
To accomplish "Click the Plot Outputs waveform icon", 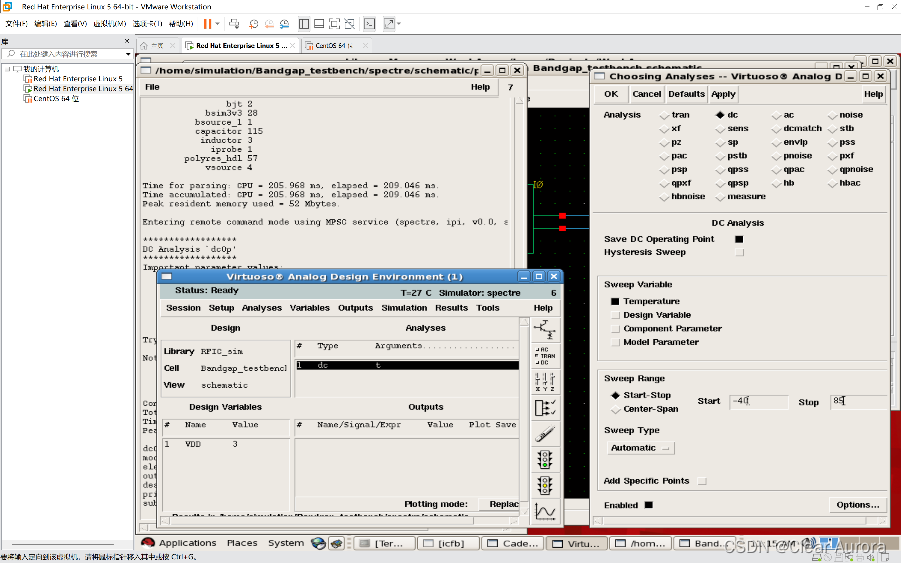I will click(x=544, y=511).
